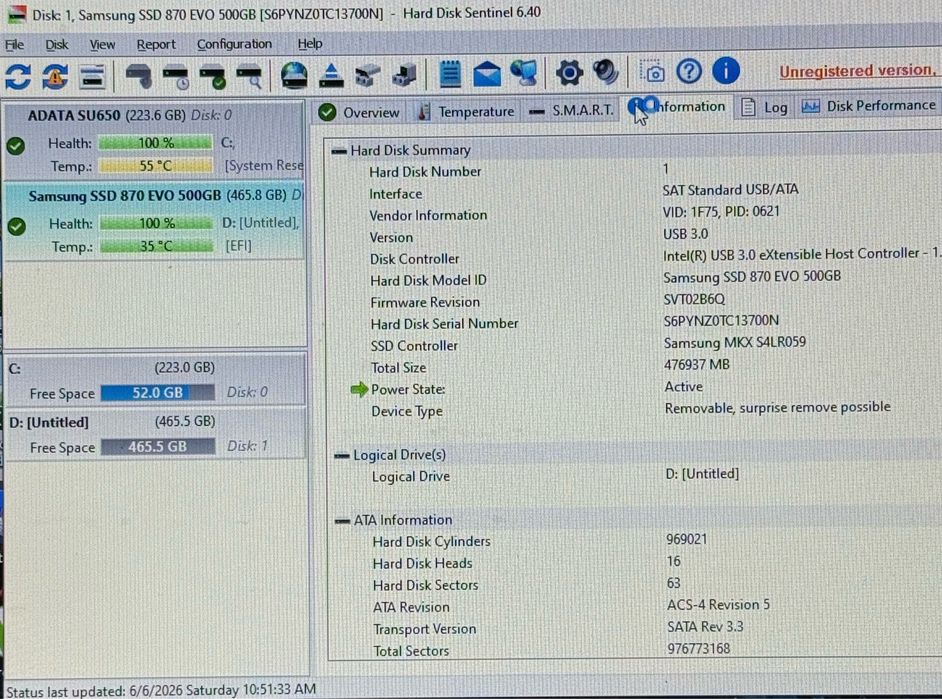This screenshot has width=942, height=699.
Task: Collapse the Hard Disk Summary section
Action: click(x=339, y=151)
